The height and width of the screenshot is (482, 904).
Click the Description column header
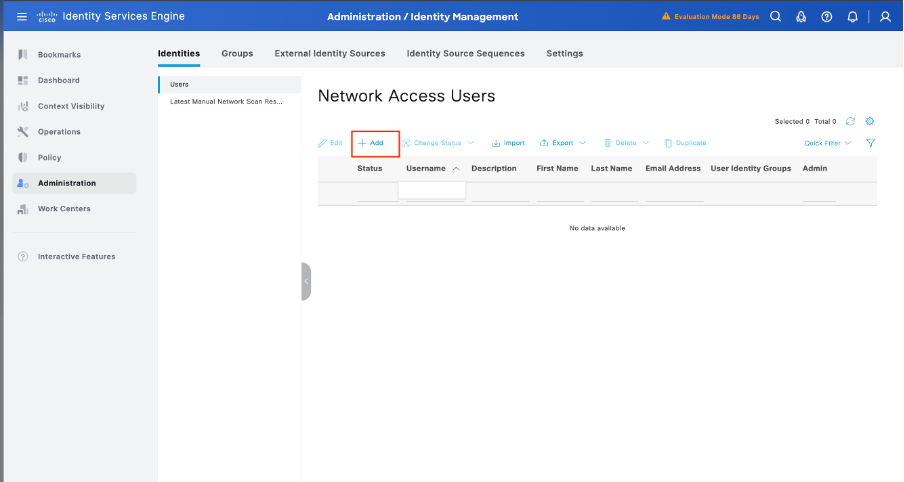(x=494, y=168)
